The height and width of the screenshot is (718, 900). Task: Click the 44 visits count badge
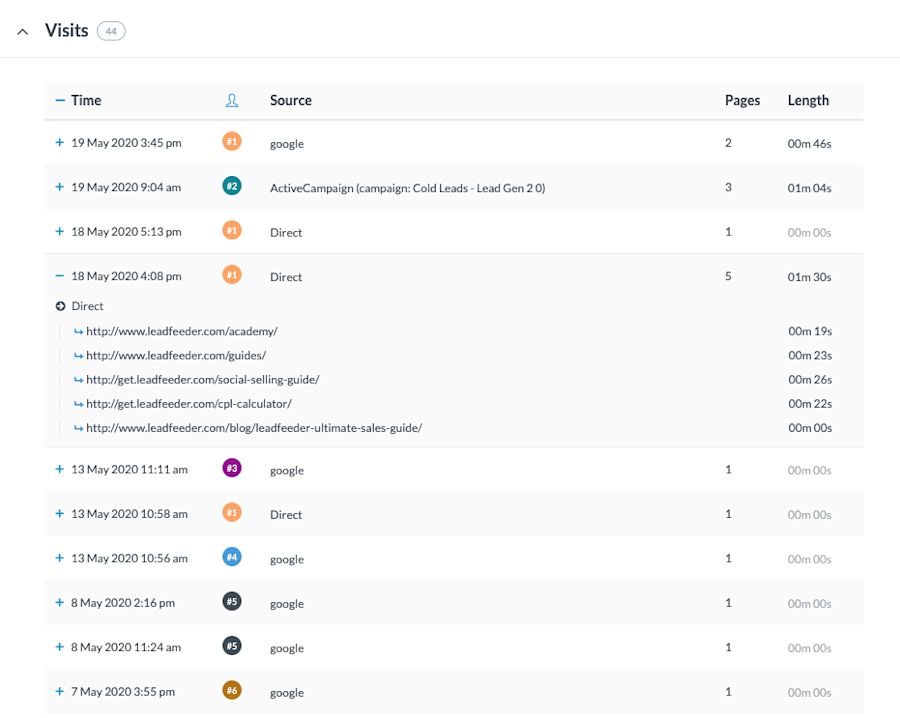tap(111, 30)
